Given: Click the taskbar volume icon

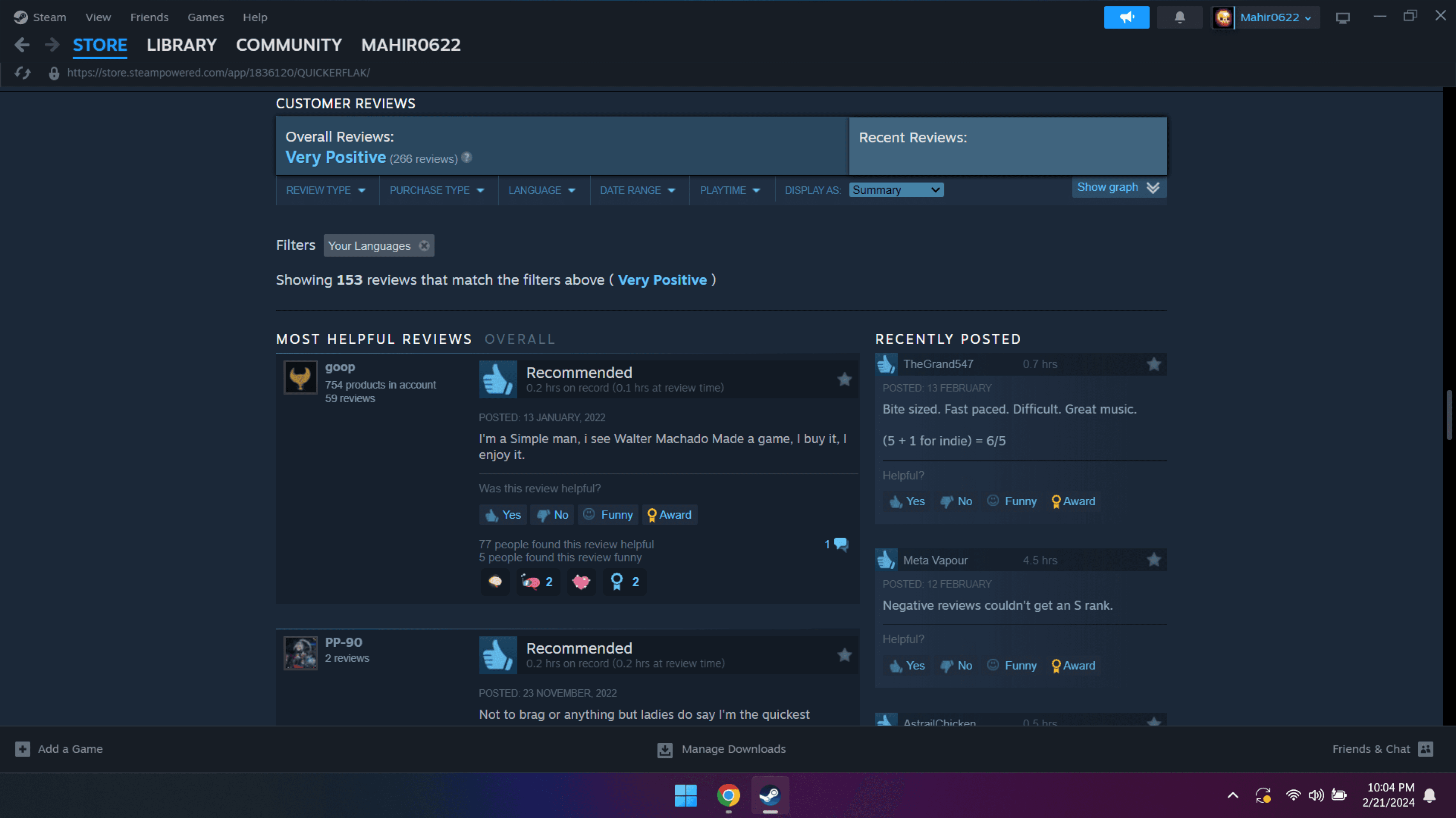Looking at the screenshot, I should (x=1316, y=795).
